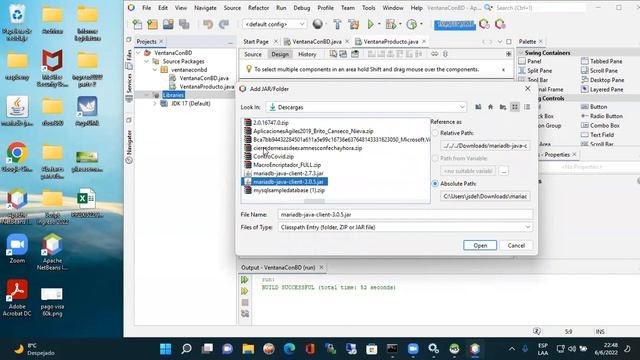The width and height of the screenshot is (640, 360).
Task: Click the stop icon in Output window
Action: [x=244, y=302]
